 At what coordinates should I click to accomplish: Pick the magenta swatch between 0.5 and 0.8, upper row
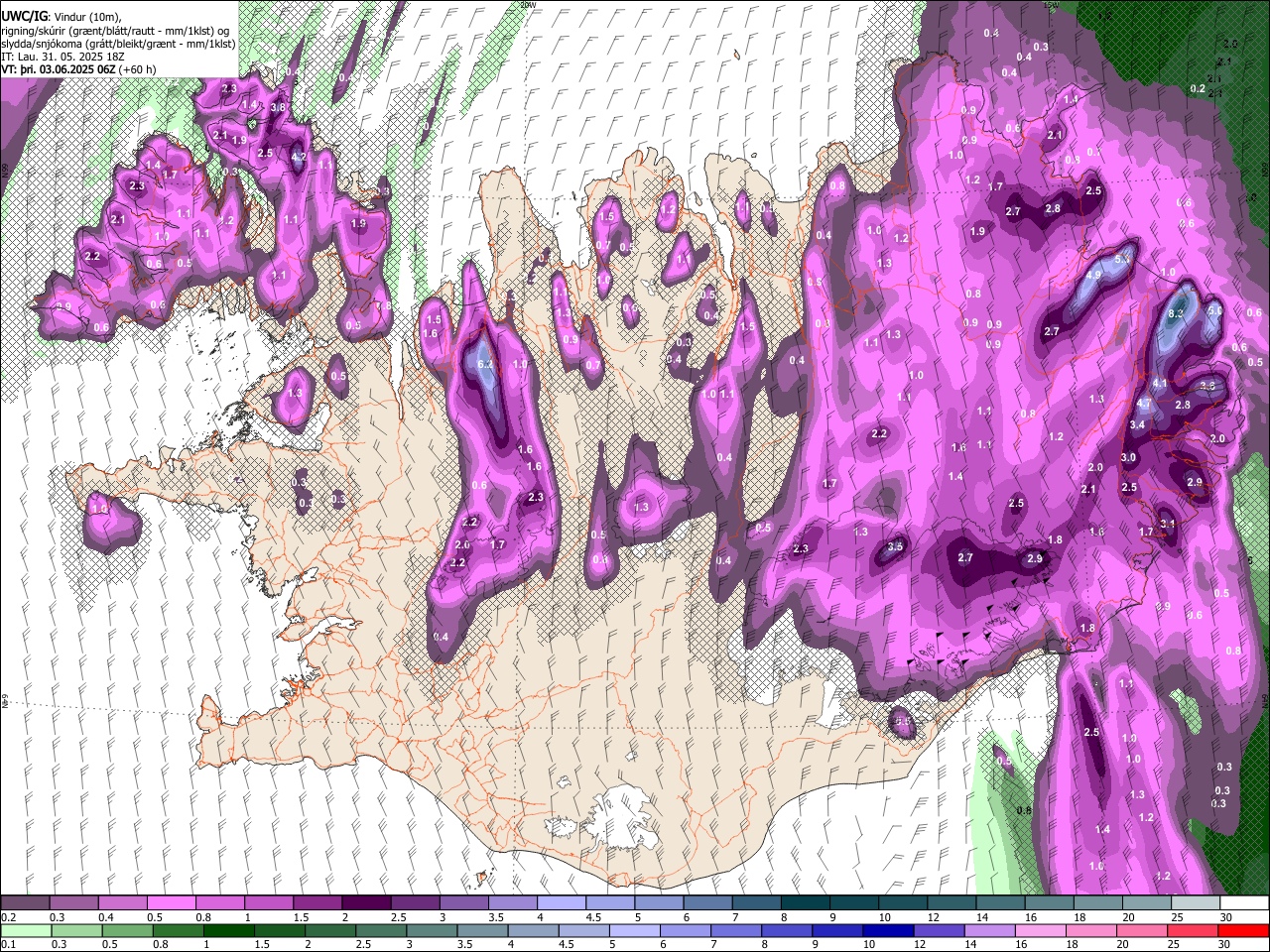pos(171,903)
